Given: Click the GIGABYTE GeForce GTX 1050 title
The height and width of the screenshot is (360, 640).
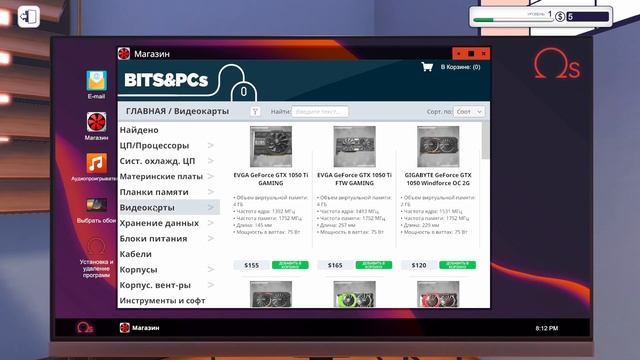Looking at the screenshot, I should pyautogui.click(x=438, y=179).
